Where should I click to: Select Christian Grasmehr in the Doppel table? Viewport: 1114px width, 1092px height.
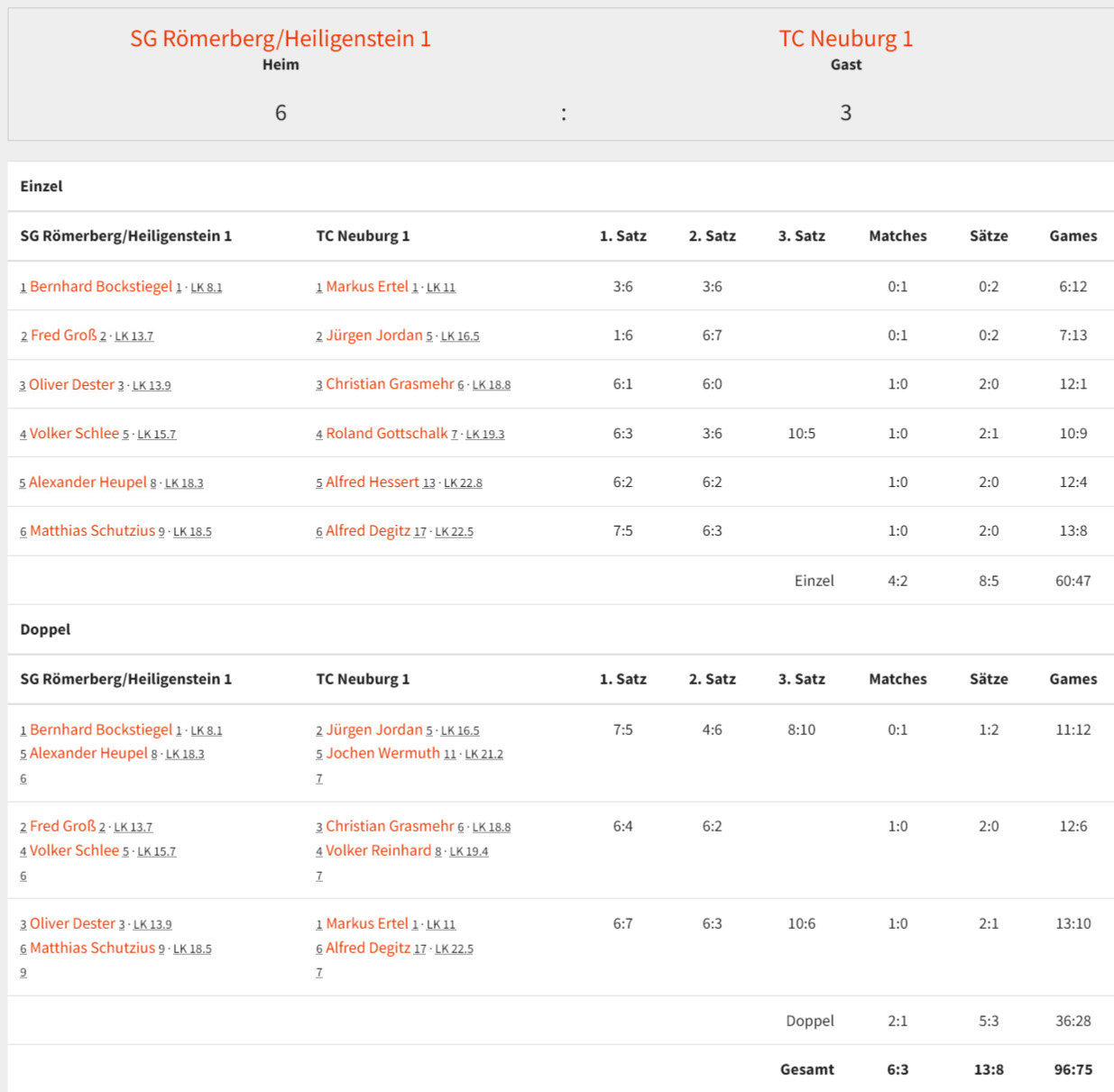390,826
